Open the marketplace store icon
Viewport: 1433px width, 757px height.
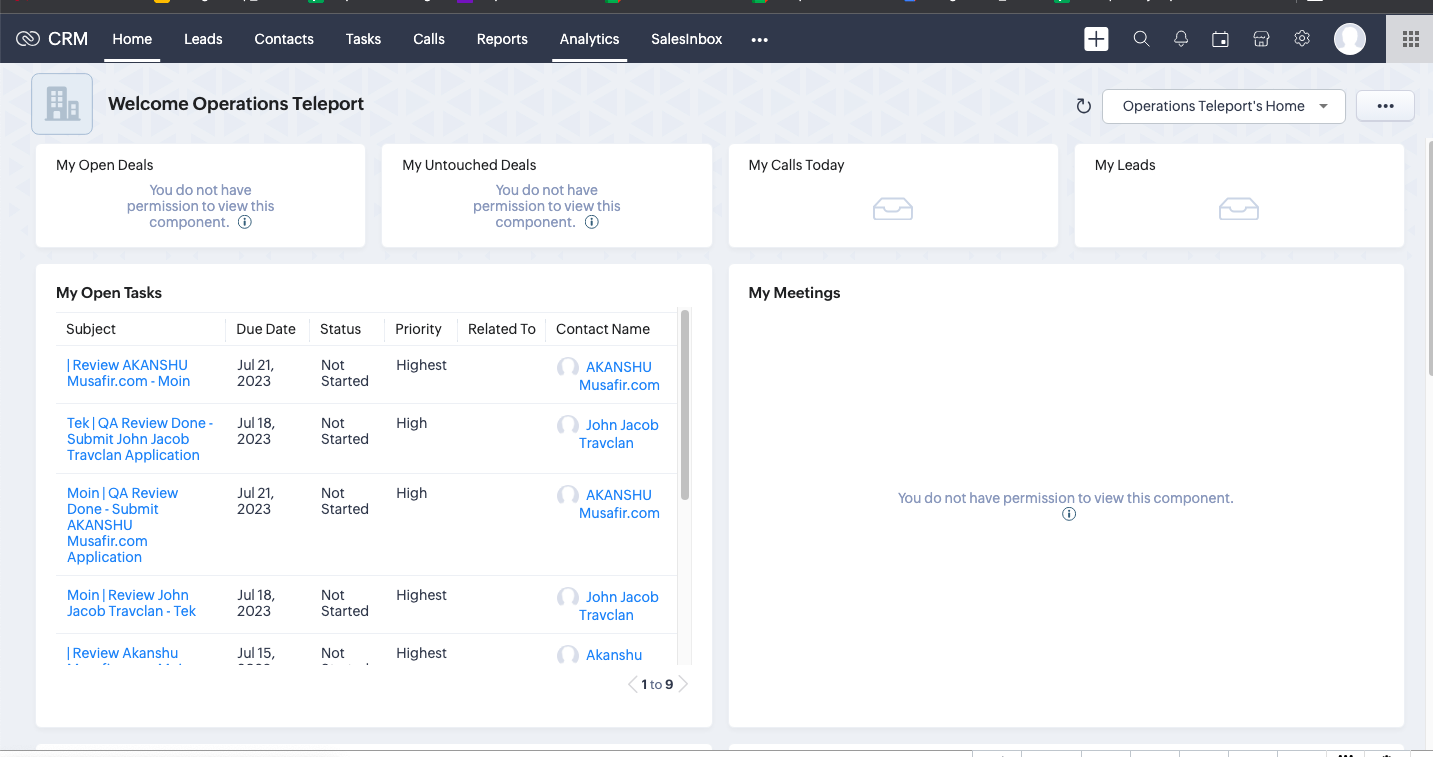click(1261, 39)
